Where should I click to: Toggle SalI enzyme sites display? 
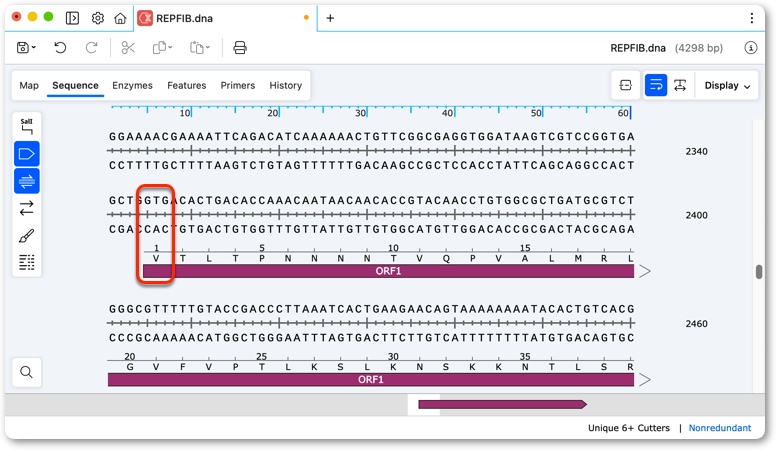pos(27,126)
